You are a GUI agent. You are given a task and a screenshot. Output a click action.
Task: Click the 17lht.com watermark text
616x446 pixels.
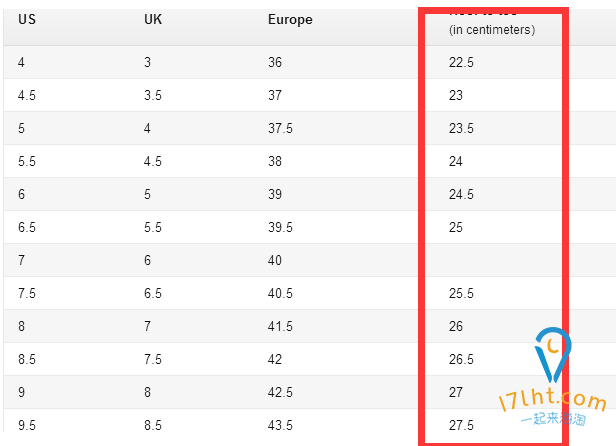(x=552, y=400)
